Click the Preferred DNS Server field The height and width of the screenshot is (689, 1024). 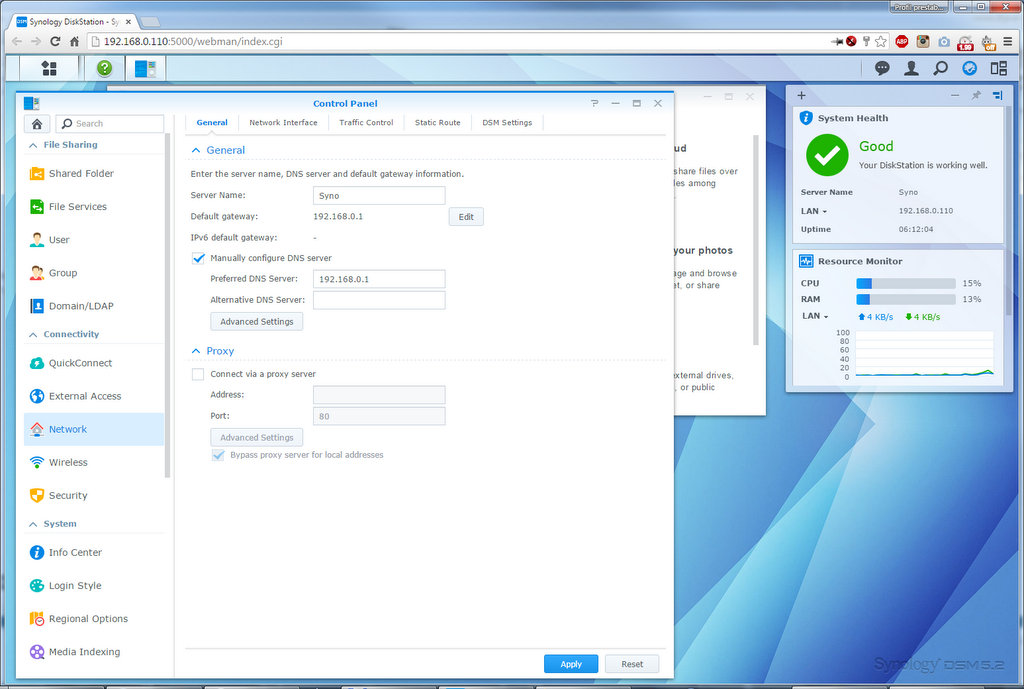tap(379, 279)
